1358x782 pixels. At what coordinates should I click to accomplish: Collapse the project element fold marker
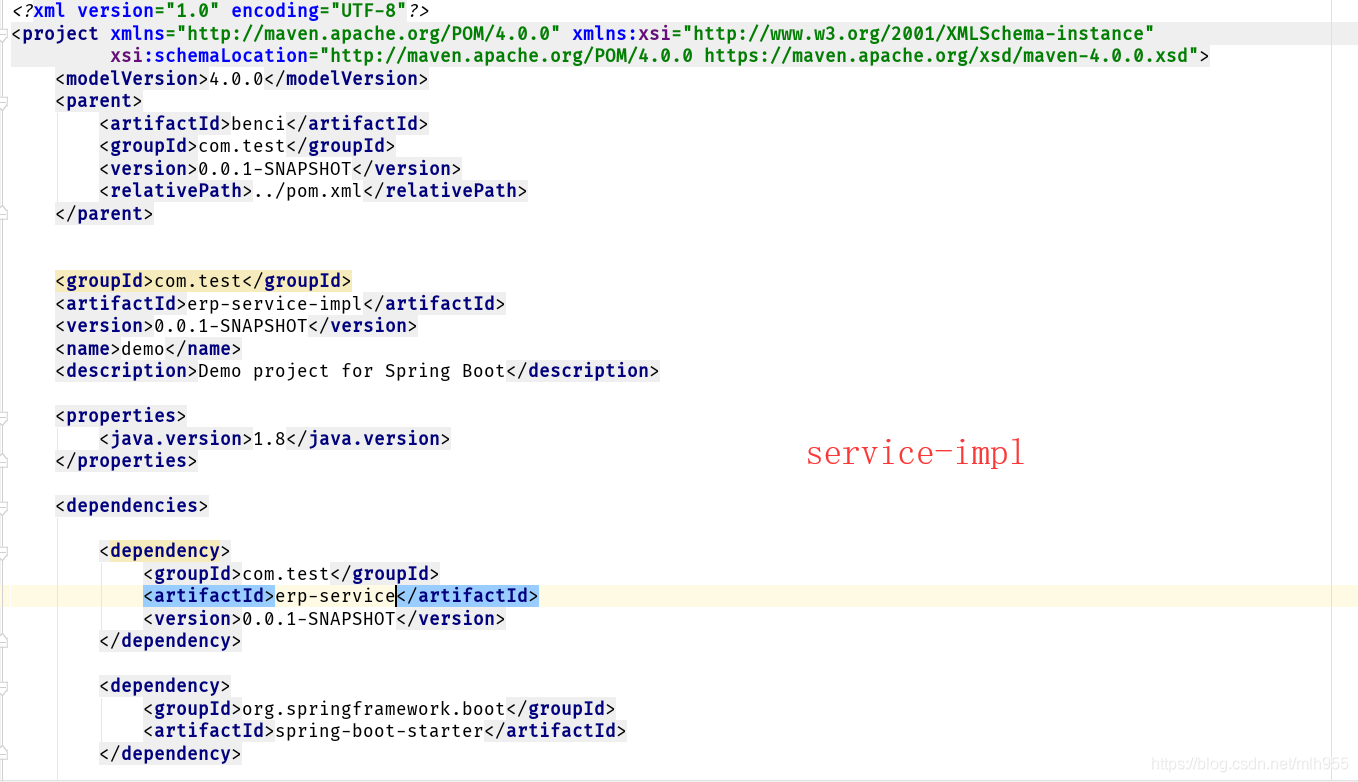point(4,33)
